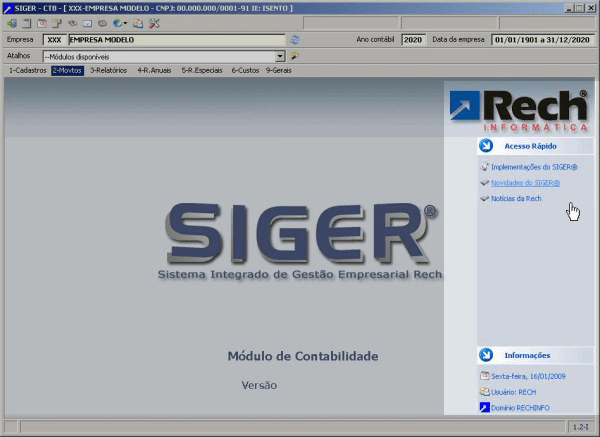This screenshot has height=437, width=600.
Task: Click the user icon beside Usuário: RECH
Action: (484, 392)
